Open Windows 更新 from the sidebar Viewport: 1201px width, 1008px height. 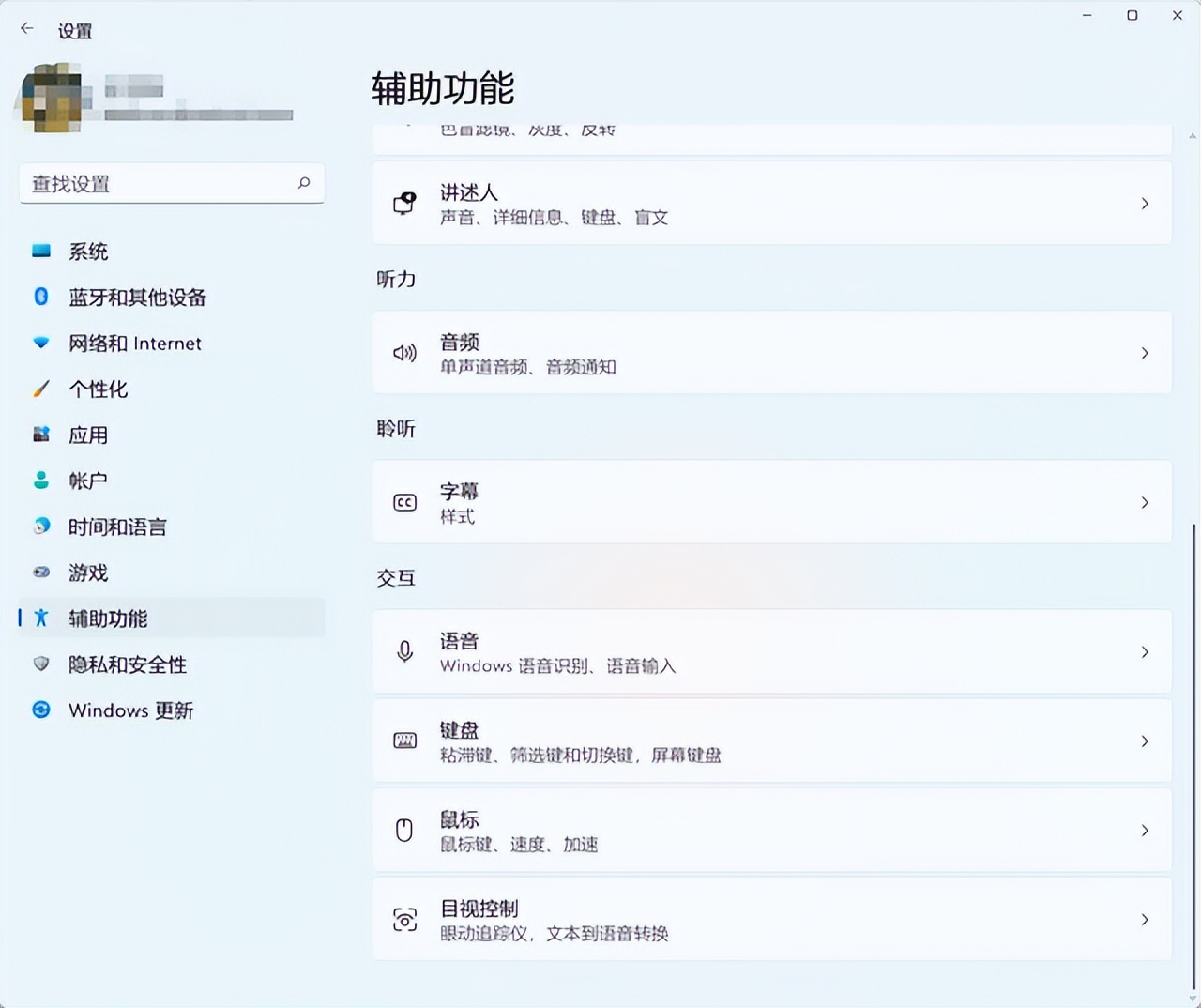tap(41, 710)
